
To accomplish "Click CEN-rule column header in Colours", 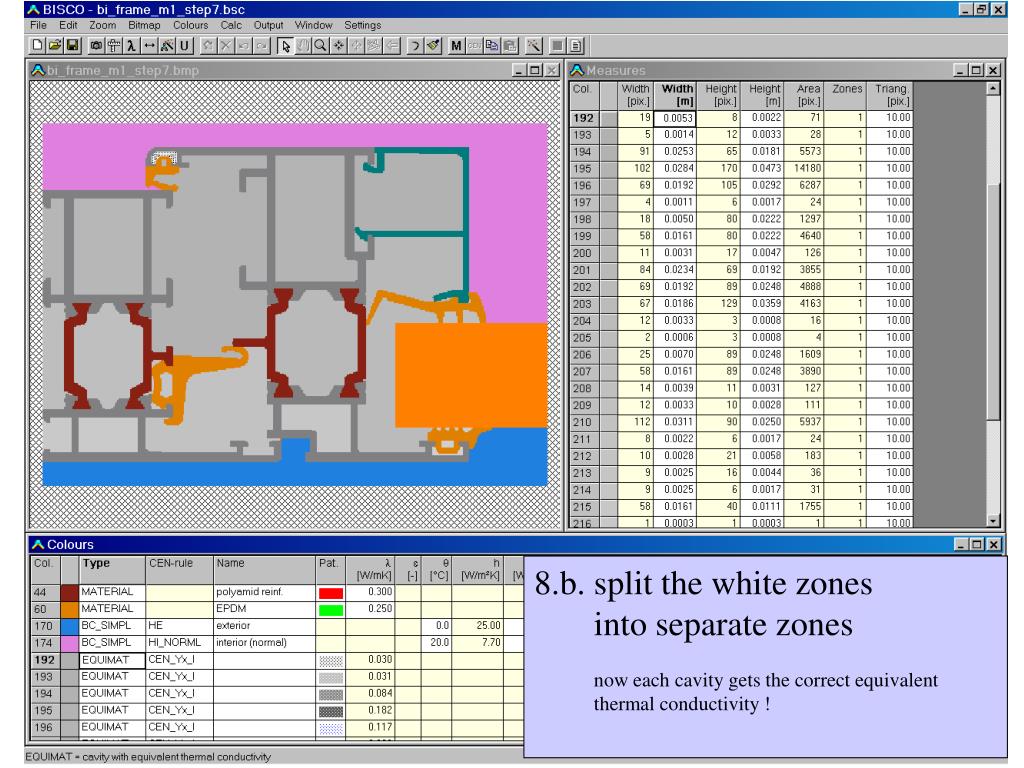I will pyautogui.click(x=179, y=569).
